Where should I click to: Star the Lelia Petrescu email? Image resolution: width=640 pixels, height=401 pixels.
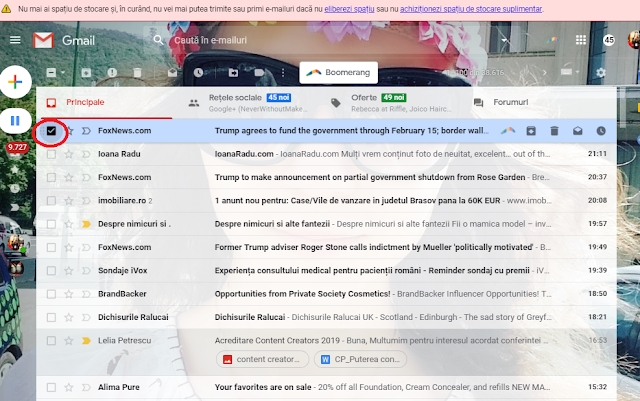pyautogui.click(x=69, y=341)
